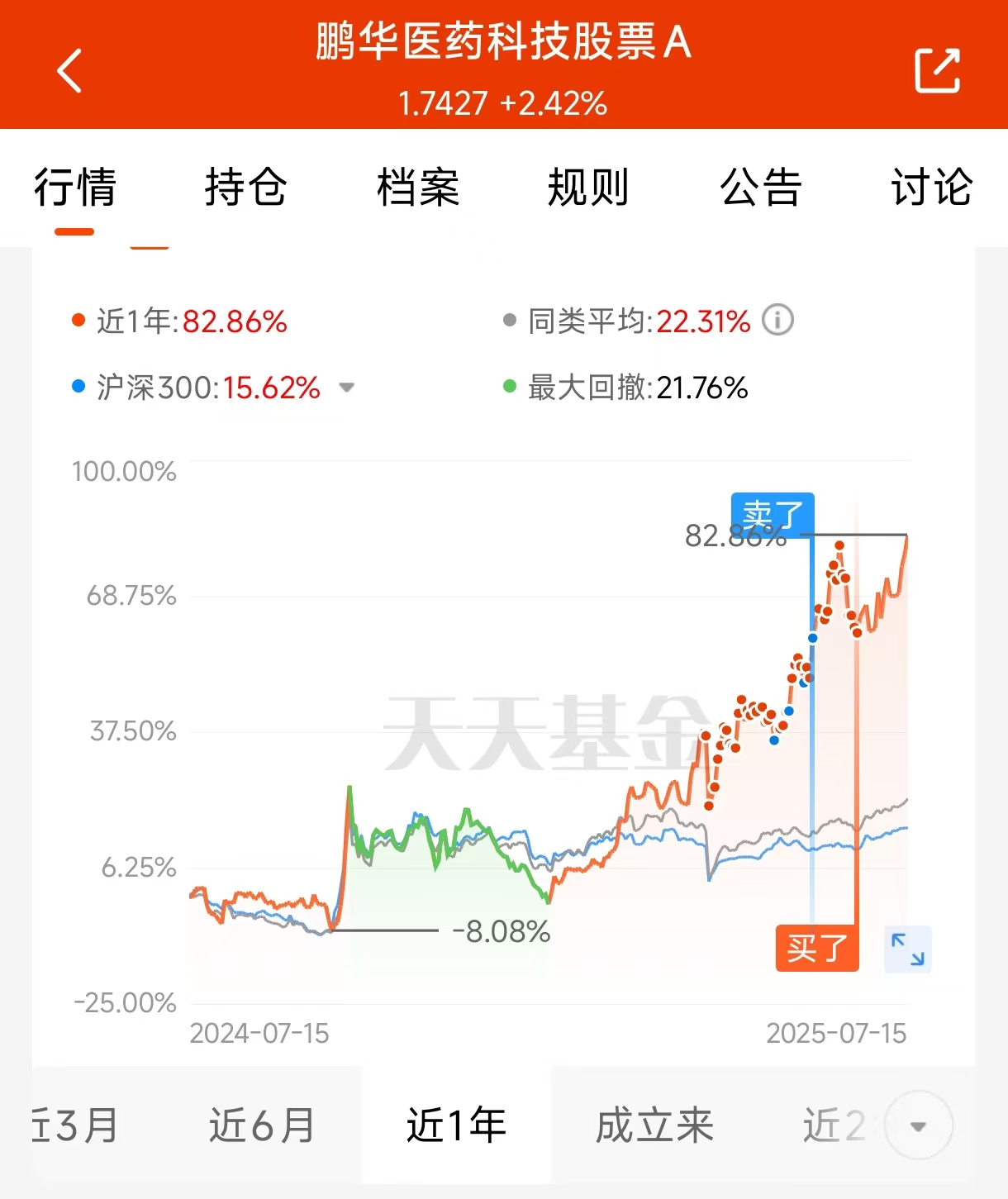Select the 近1年 time range

tap(456, 1125)
